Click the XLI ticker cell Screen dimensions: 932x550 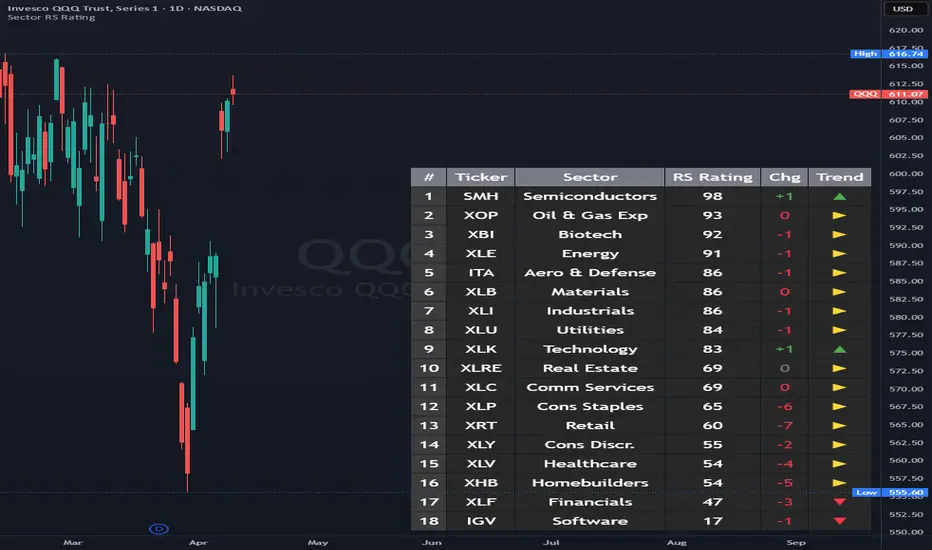click(481, 311)
